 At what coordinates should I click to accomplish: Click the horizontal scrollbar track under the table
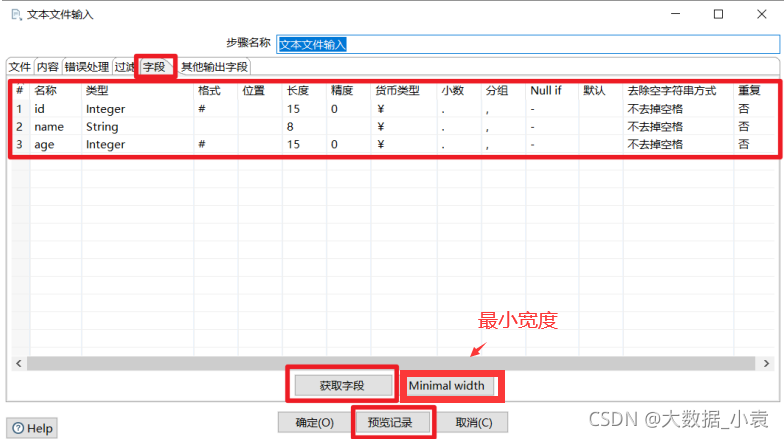click(391, 363)
